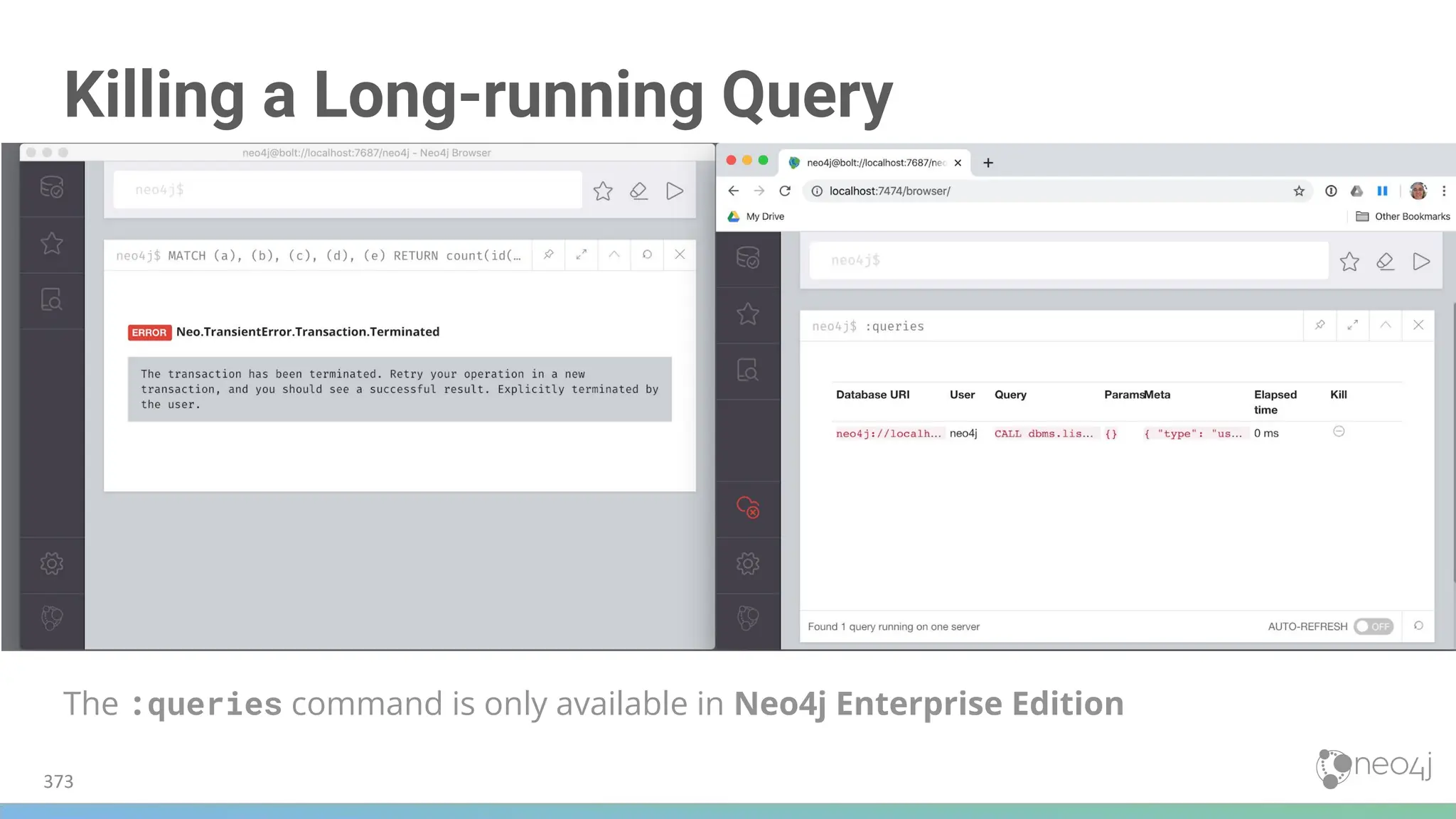Viewport: 1456px width, 819px height.
Task: Open Database icon in left Neo4j Browser sidebar
Action: pos(52,188)
